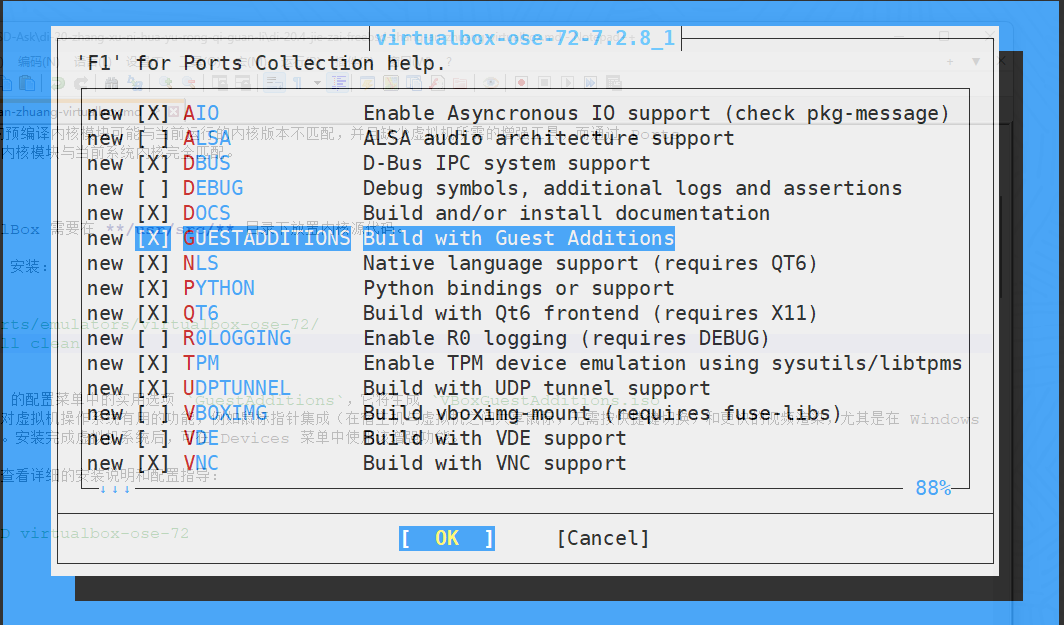Toggle the VBOXIMG option checkbox

coord(153,414)
